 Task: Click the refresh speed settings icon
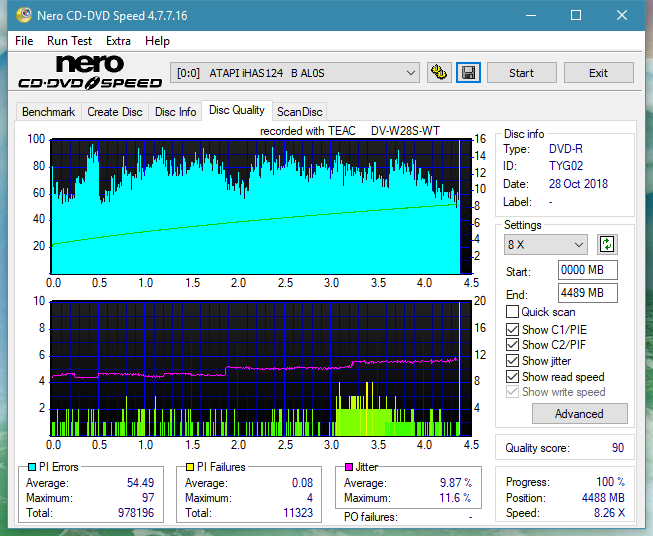coord(607,244)
